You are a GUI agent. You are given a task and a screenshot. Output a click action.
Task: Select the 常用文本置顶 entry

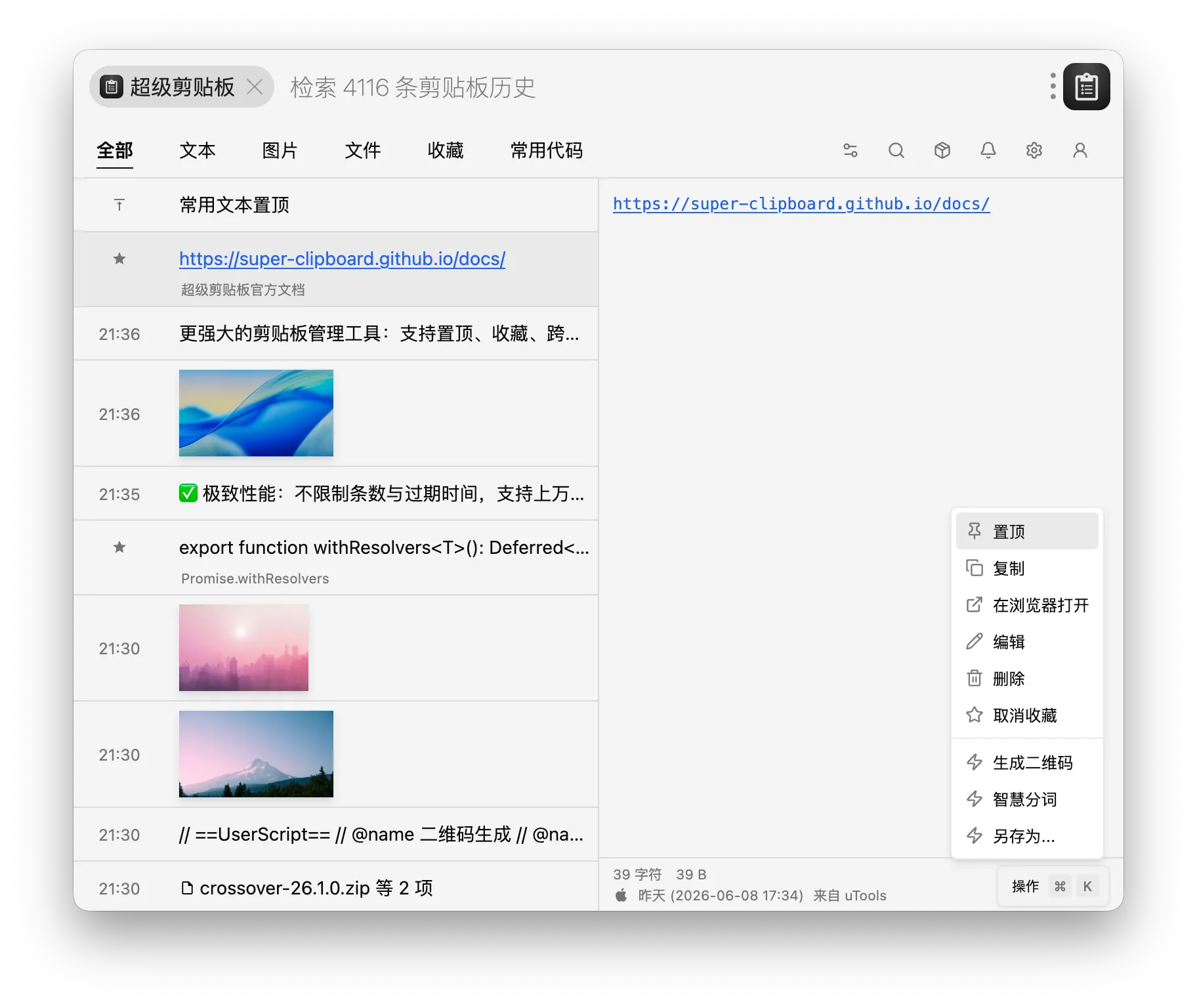tap(336, 205)
